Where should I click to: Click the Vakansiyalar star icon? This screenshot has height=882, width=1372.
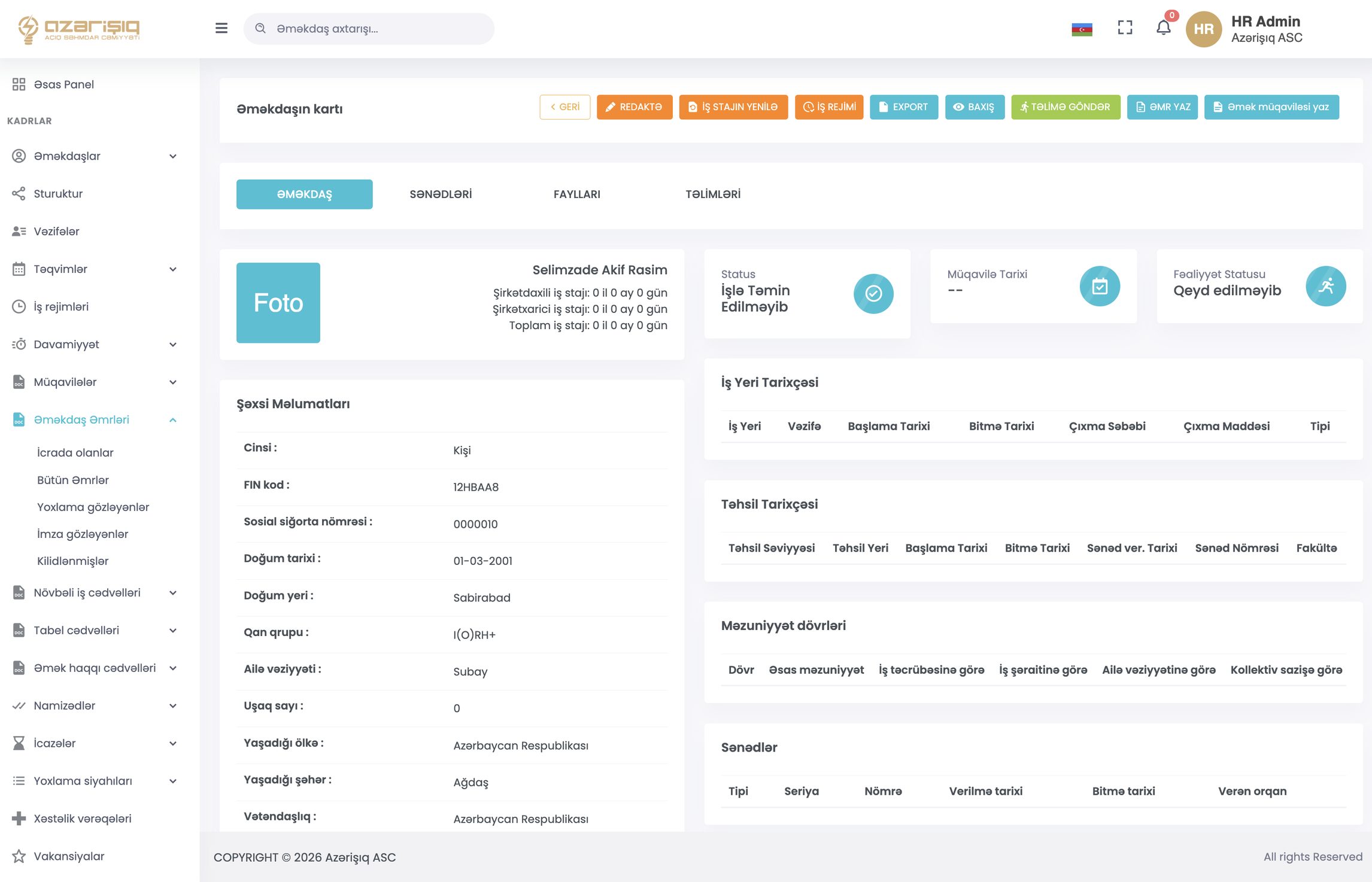[x=19, y=856]
